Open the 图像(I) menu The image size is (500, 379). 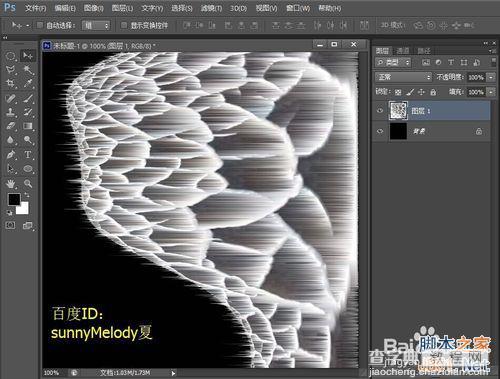click(93, 8)
